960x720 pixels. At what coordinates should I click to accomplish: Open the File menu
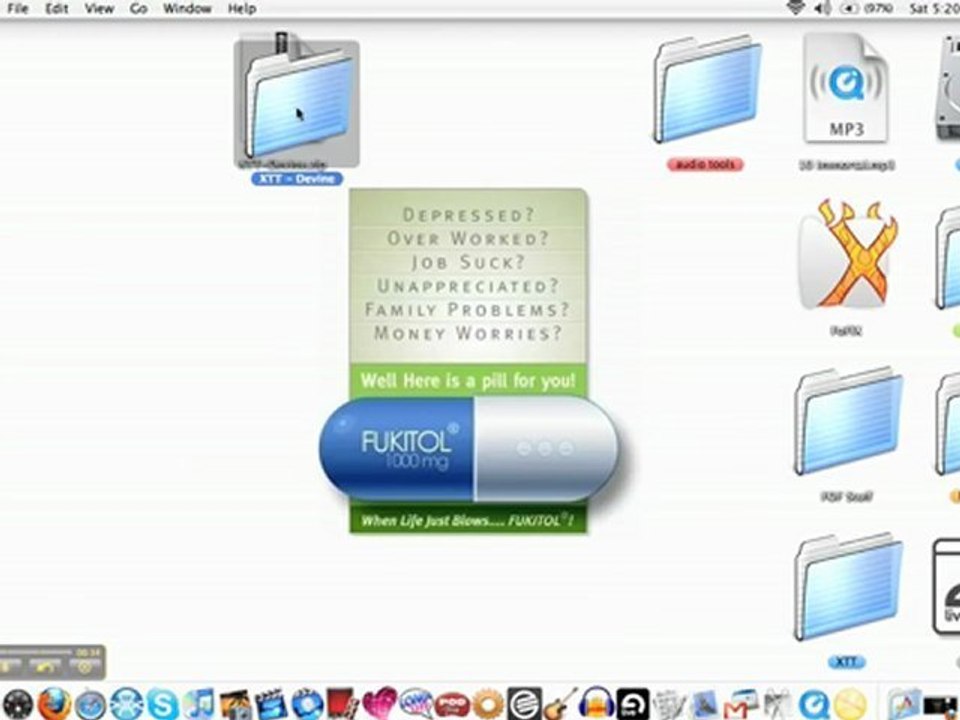coord(17,9)
